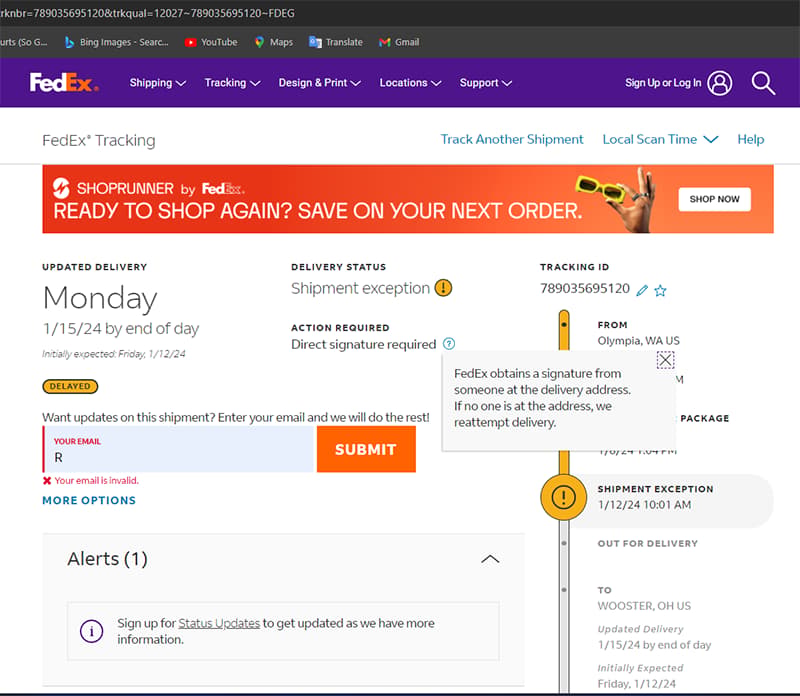Click Sign Up or Log In
This screenshot has width=800, height=696.
[x=663, y=83]
